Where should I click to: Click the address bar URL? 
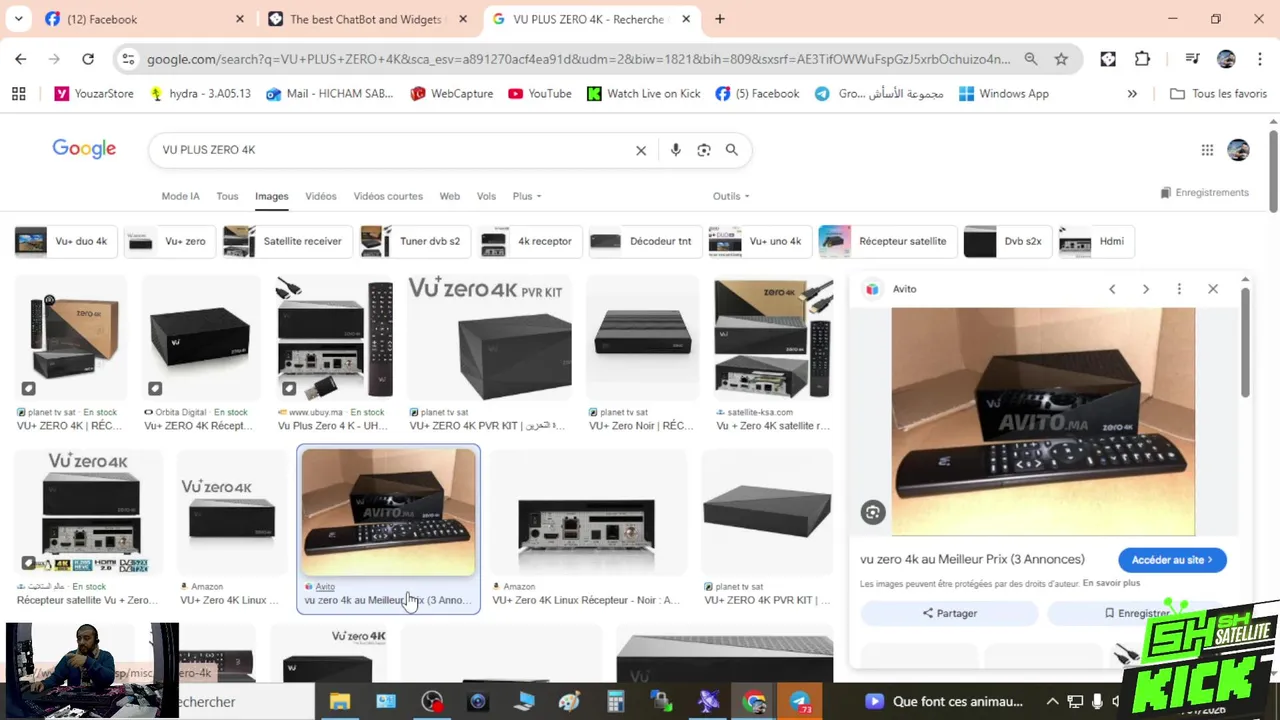[x=578, y=59]
